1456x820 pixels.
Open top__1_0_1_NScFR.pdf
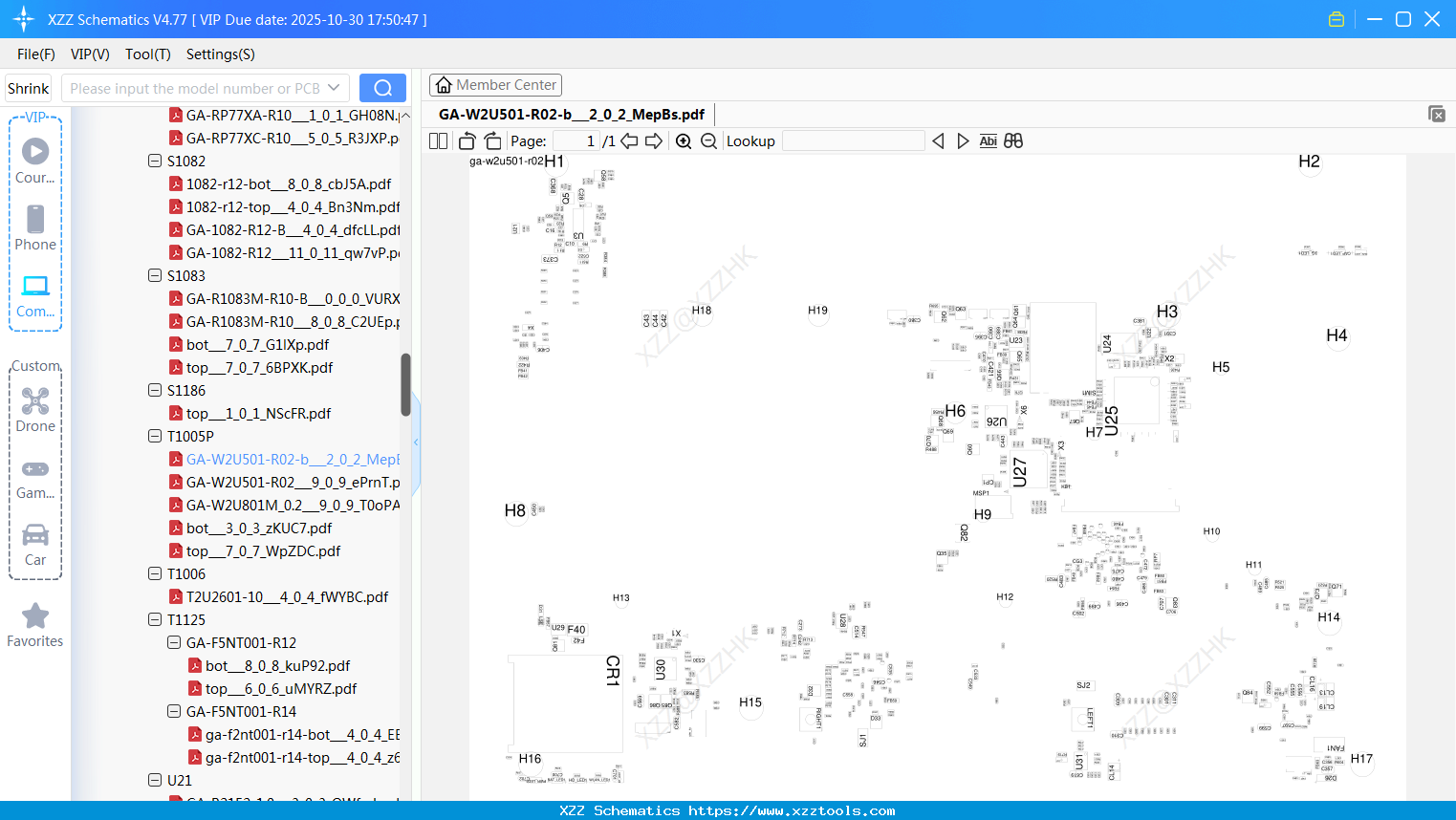point(258,413)
